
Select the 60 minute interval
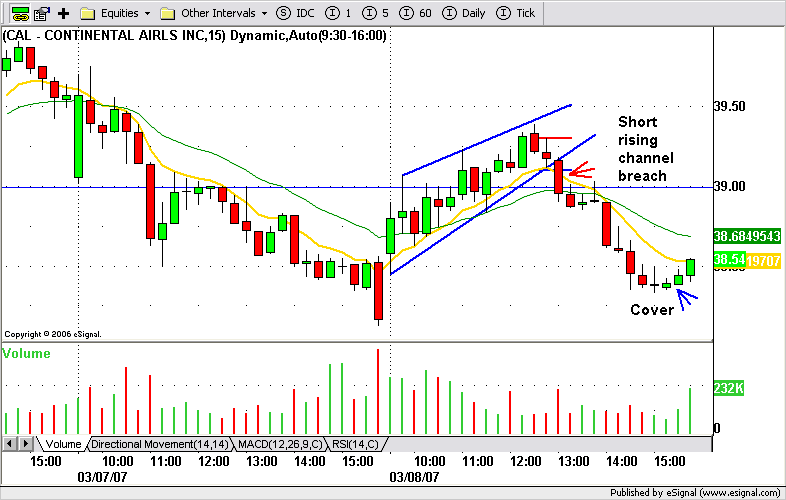pos(415,13)
